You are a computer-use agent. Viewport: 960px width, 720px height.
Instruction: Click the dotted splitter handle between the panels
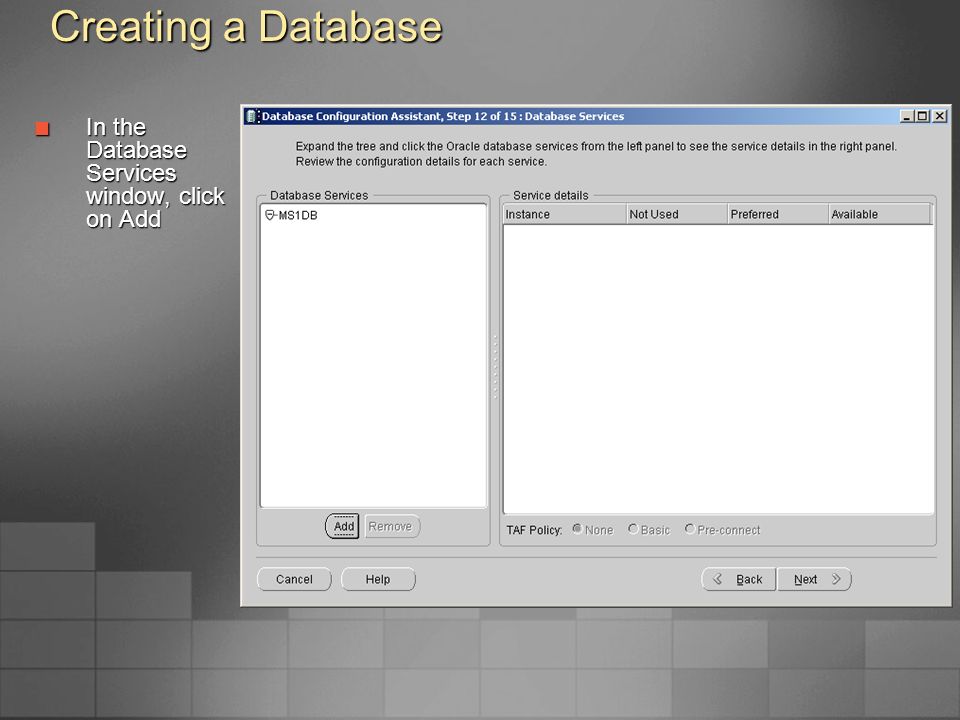tap(495, 367)
